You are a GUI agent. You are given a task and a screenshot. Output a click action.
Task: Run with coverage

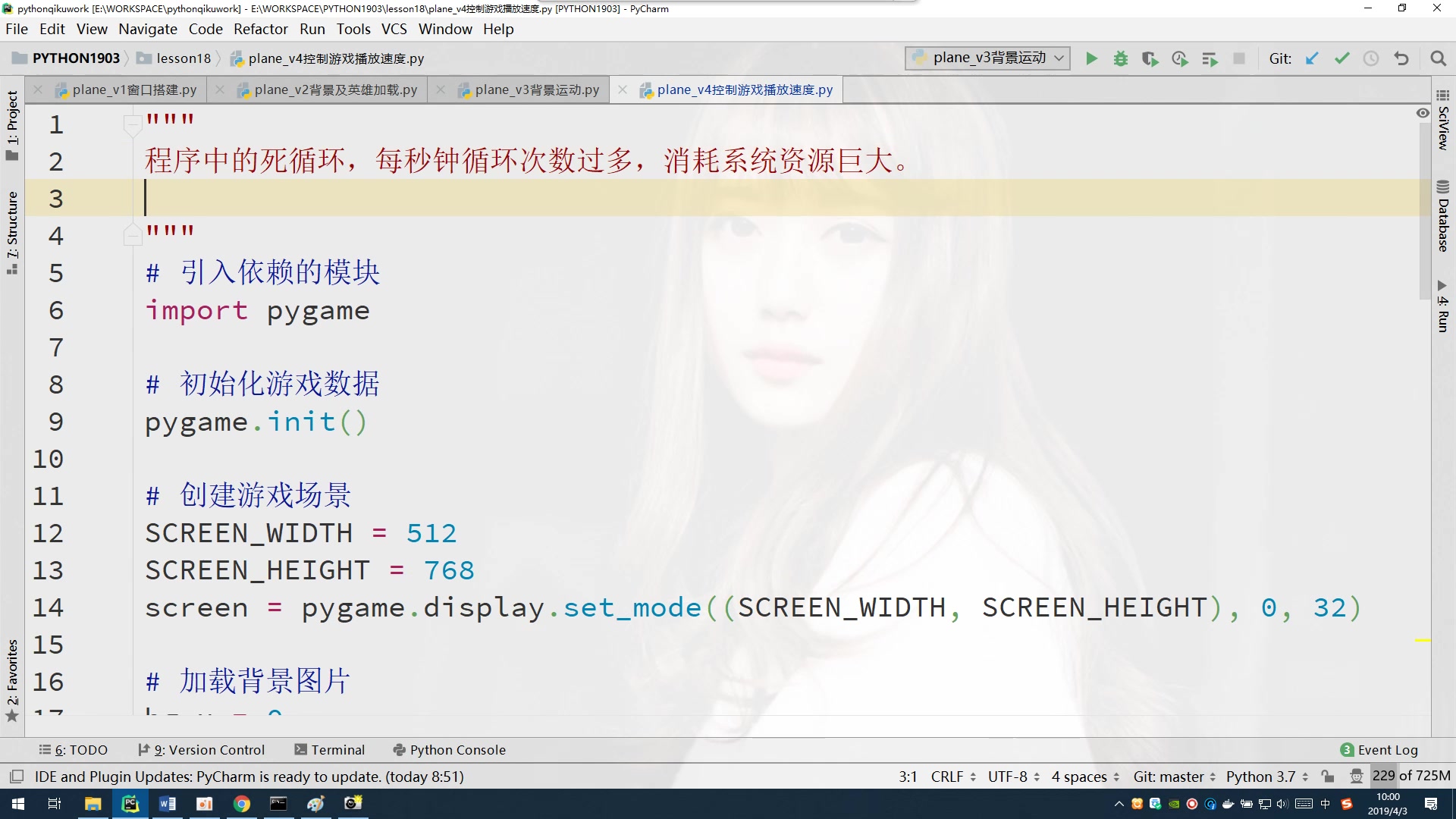click(1150, 58)
